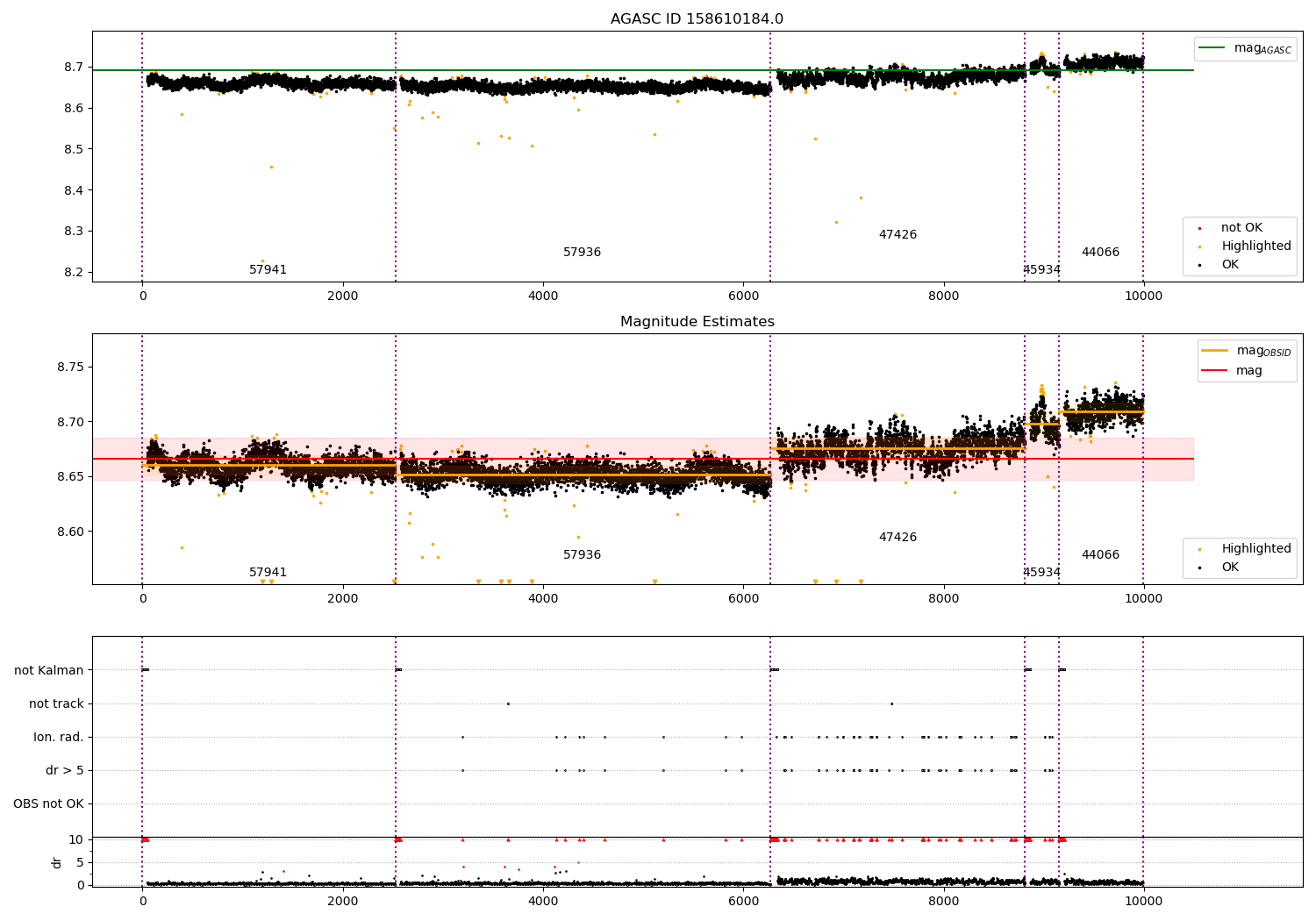Click the 6000 x-tick under Magnitude Estimates plot

pos(743,599)
